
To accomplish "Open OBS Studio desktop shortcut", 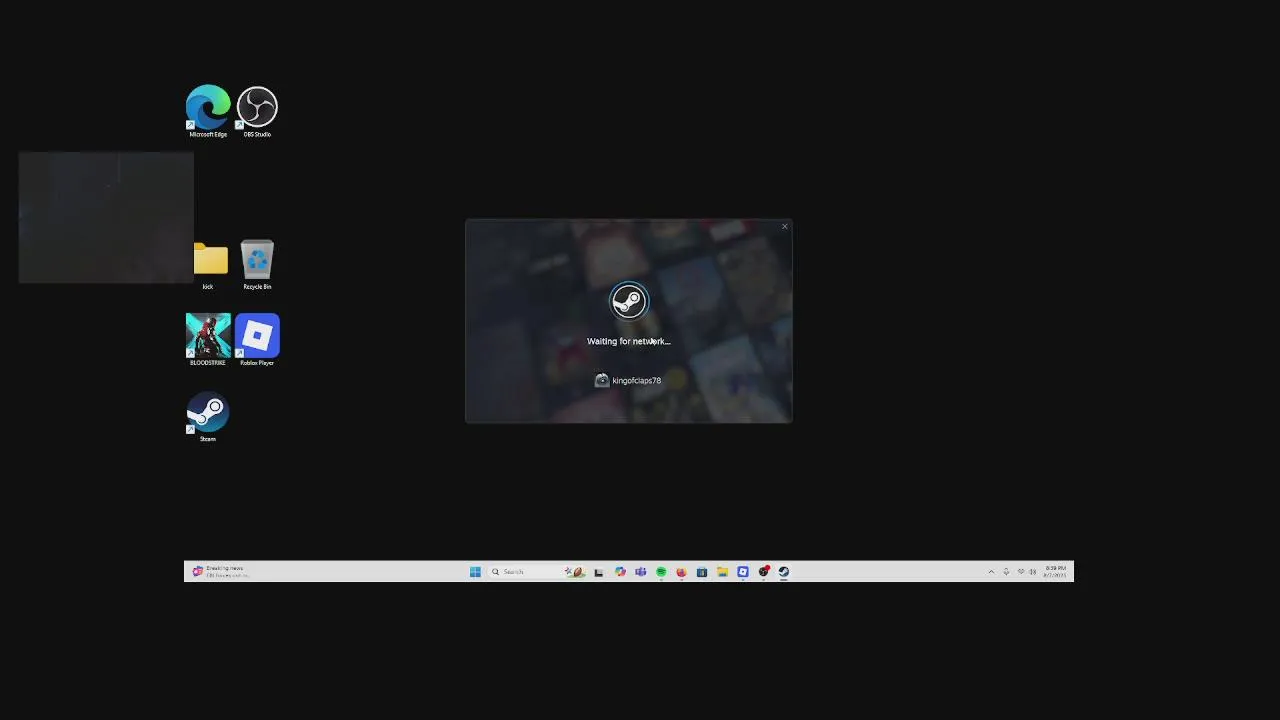I will point(257,111).
